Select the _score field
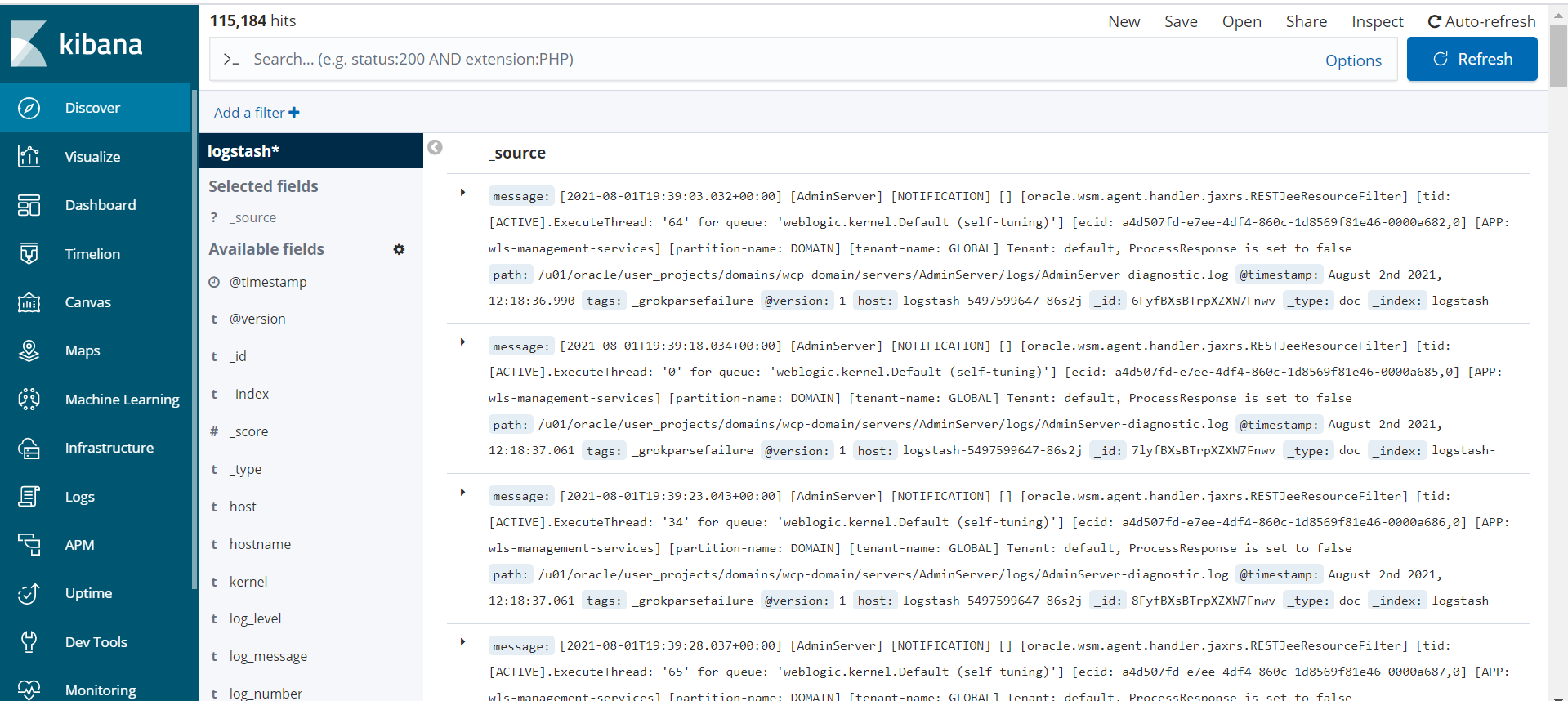 pyautogui.click(x=248, y=431)
